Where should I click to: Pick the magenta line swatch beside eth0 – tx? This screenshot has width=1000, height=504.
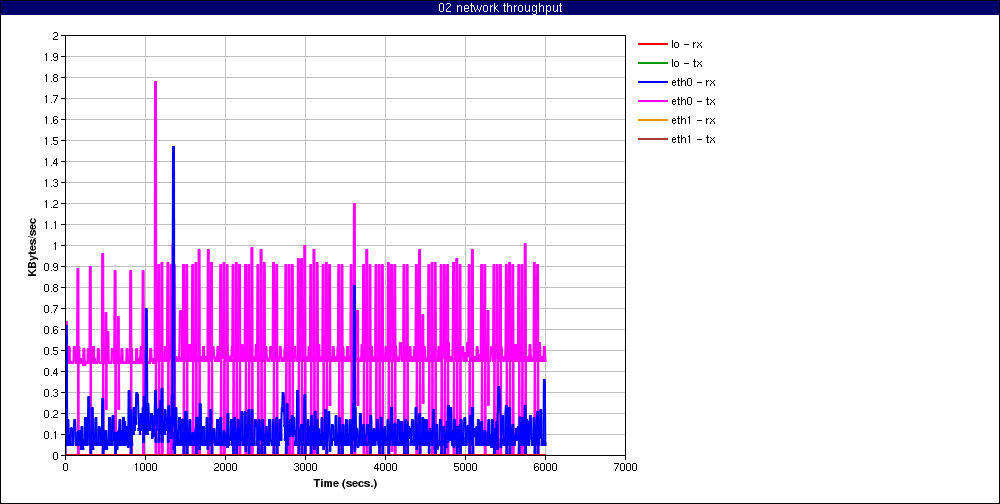click(x=652, y=101)
